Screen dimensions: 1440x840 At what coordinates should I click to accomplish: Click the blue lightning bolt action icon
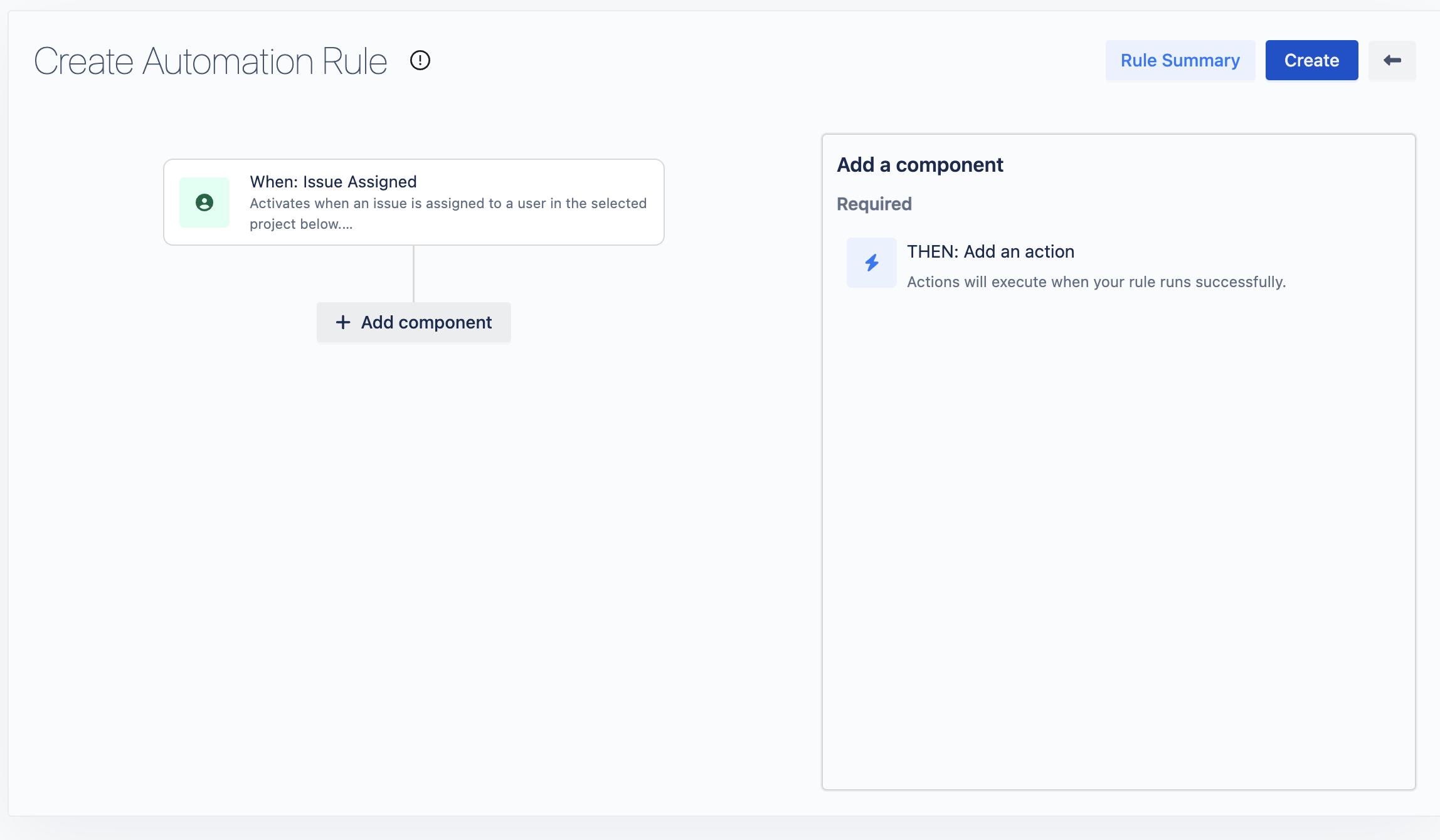[872, 263]
